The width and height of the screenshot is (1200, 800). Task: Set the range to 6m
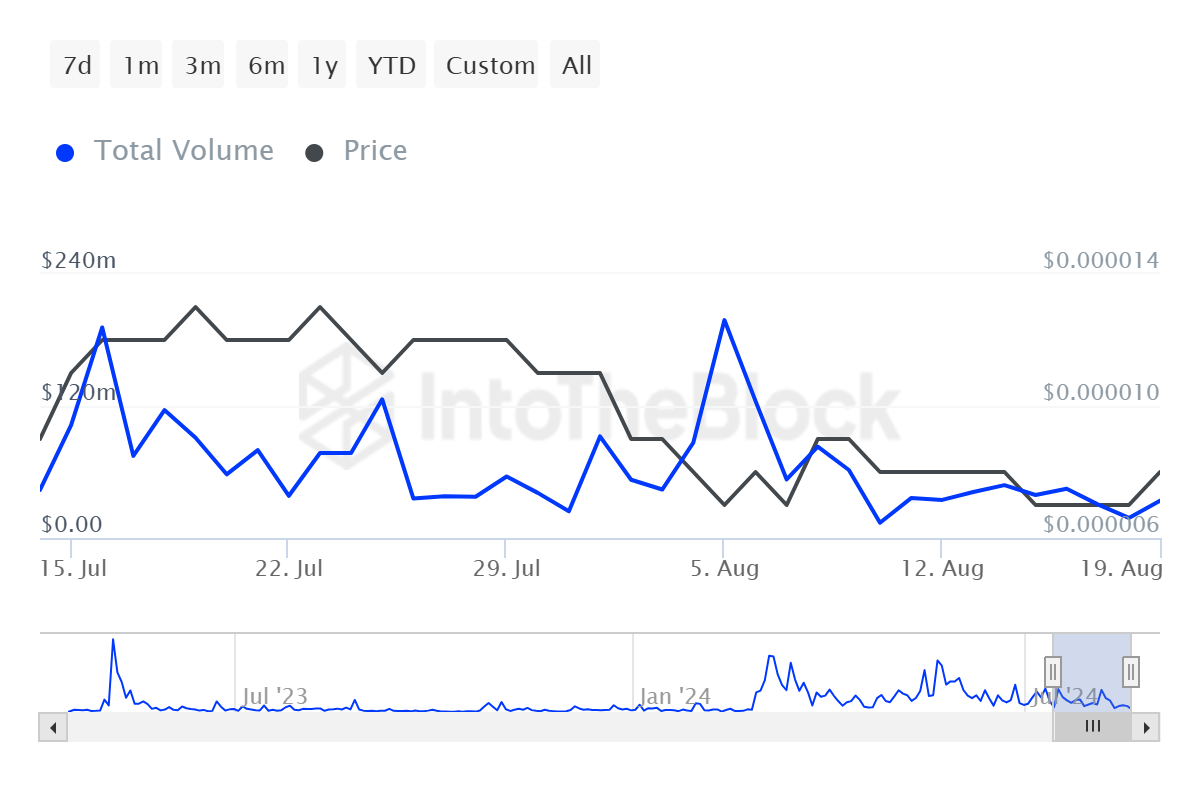click(x=266, y=65)
